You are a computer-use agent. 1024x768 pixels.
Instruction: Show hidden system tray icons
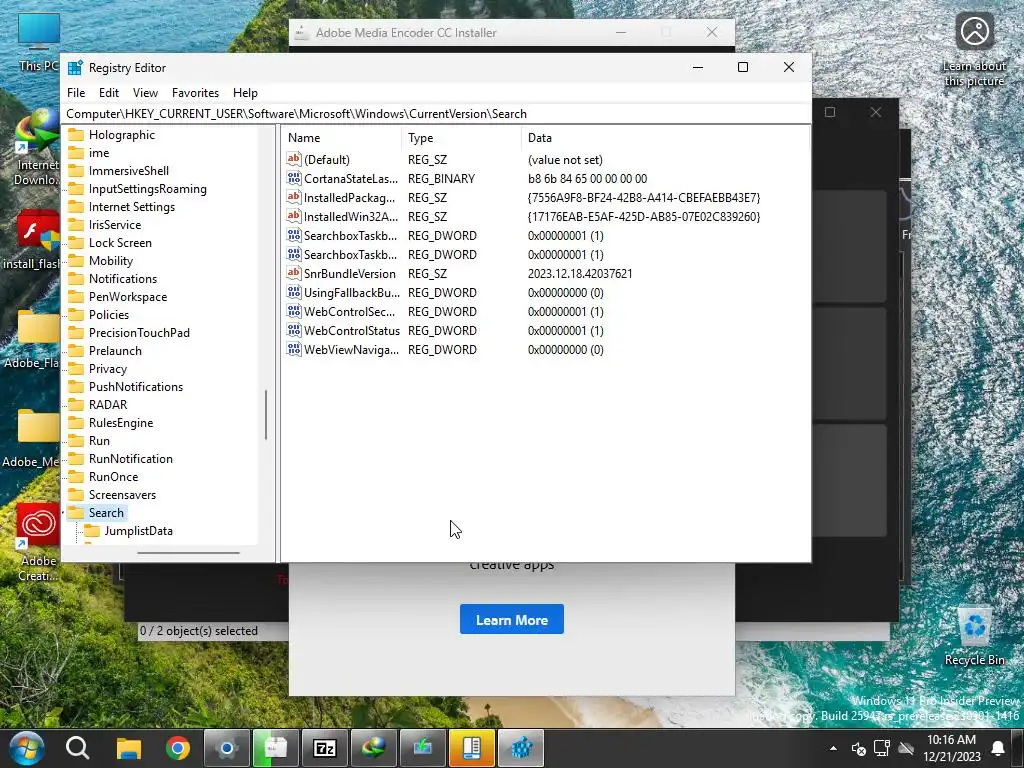coord(833,748)
